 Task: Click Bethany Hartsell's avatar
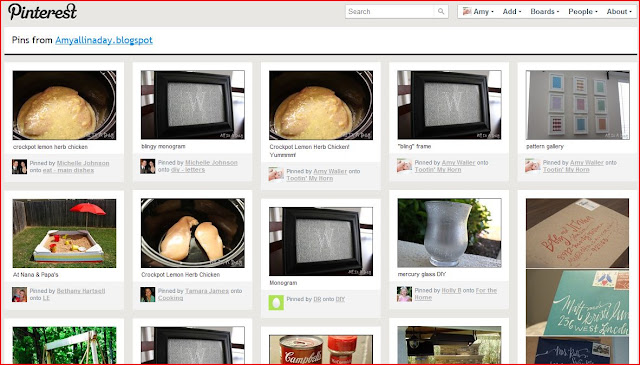tap(20, 294)
